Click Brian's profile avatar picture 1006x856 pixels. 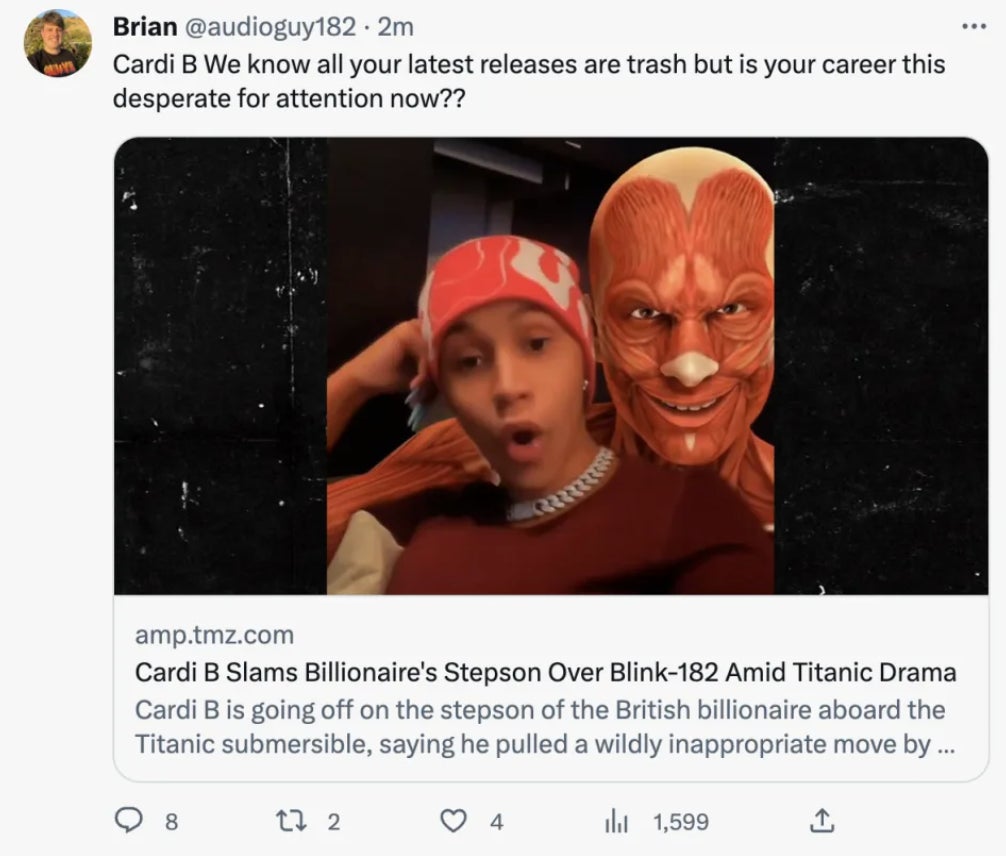[59, 43]
